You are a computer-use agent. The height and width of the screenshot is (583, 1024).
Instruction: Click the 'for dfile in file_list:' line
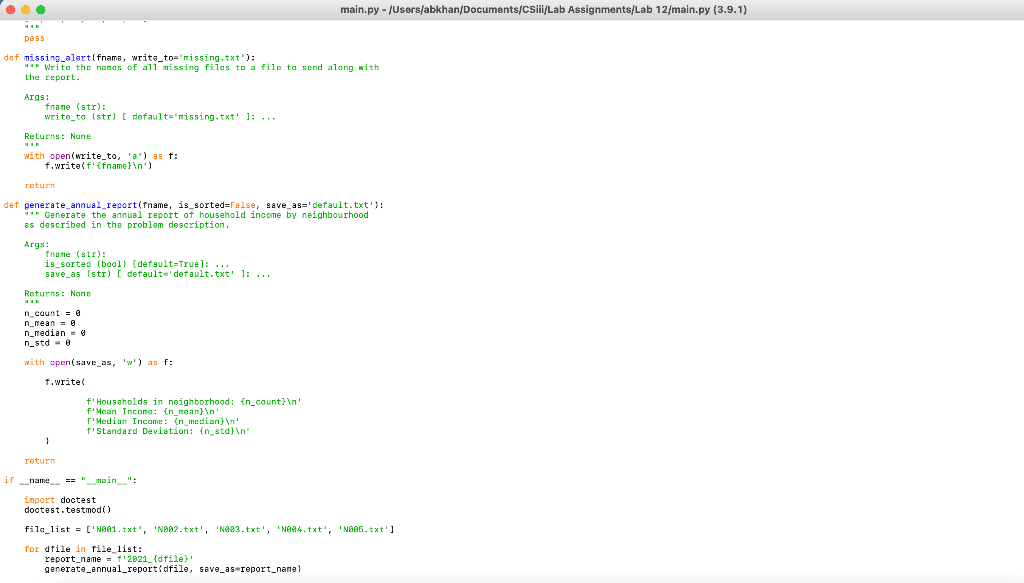(x=84, y=549)
